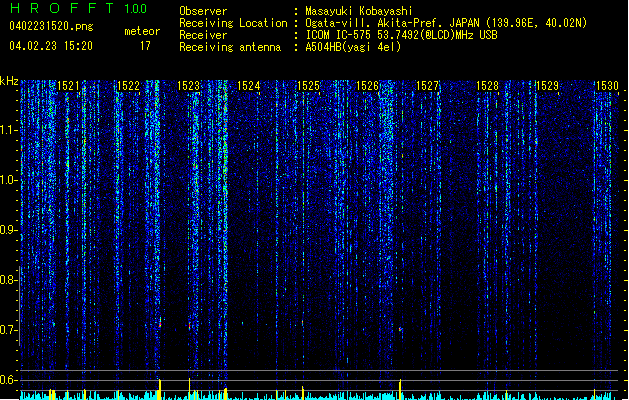Click the 1526 time marker
Viewport: 629px width, 400px height.
[367, 86]
